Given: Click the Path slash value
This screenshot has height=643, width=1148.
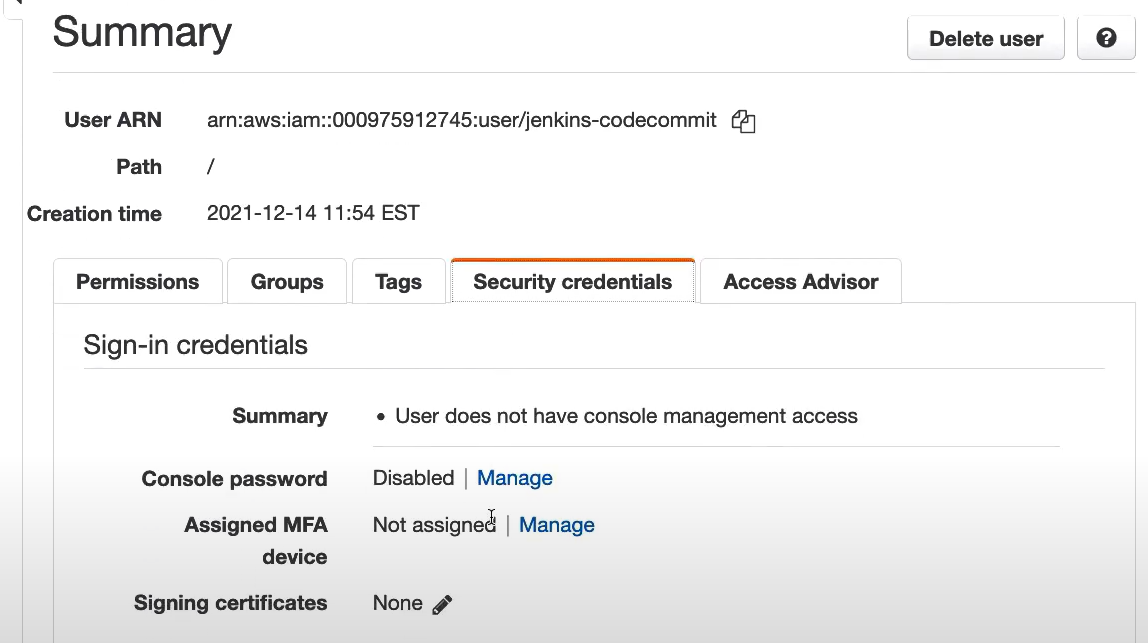Looking at the screenshot, I should 211,167.
